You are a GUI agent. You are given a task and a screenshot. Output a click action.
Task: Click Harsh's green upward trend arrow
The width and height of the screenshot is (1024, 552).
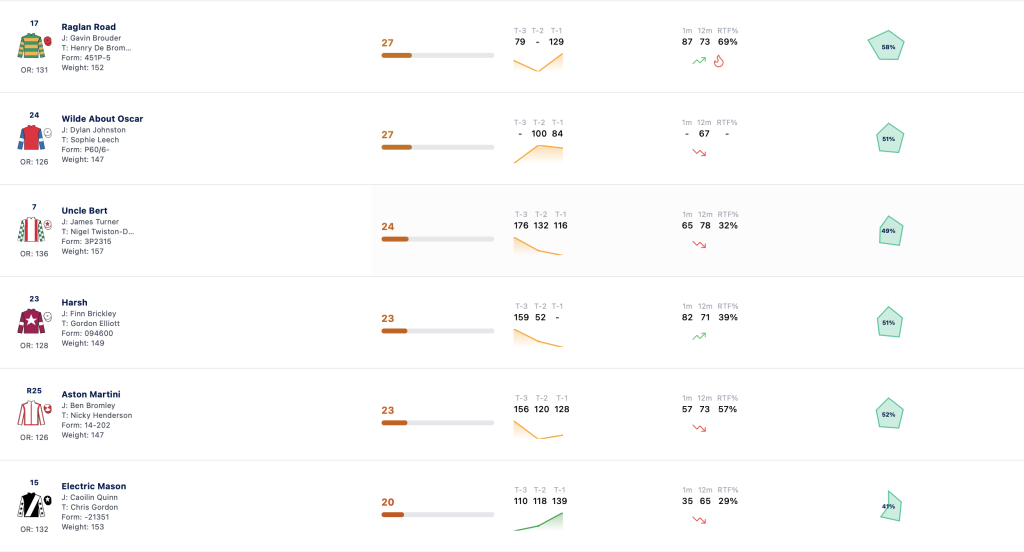(x=699, y=336)
